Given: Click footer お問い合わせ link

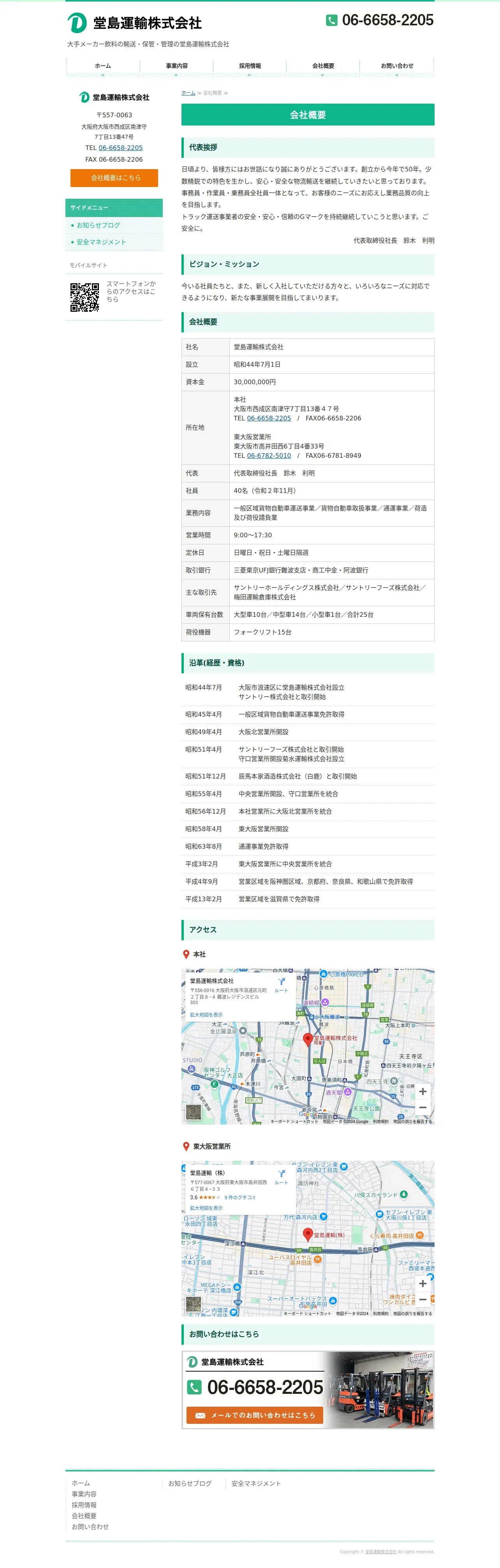Looking at the screenshot, I should pos(90,1527).
